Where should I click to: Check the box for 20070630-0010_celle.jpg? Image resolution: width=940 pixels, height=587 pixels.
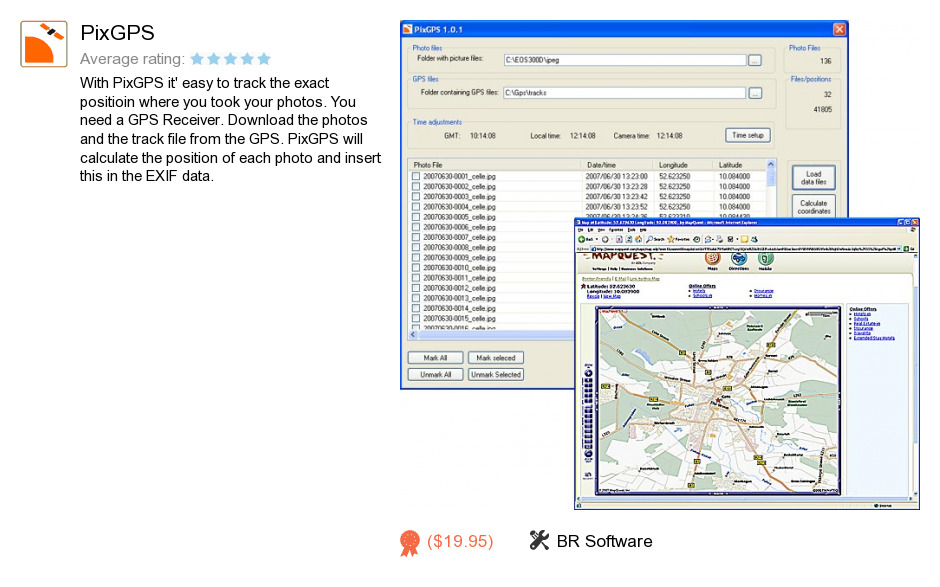tap(416, 268)
